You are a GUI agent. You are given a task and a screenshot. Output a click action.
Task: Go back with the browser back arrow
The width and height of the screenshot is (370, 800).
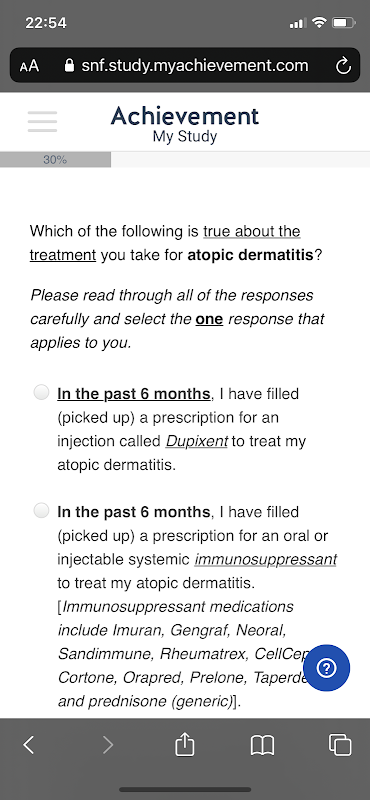coord(29,745)
